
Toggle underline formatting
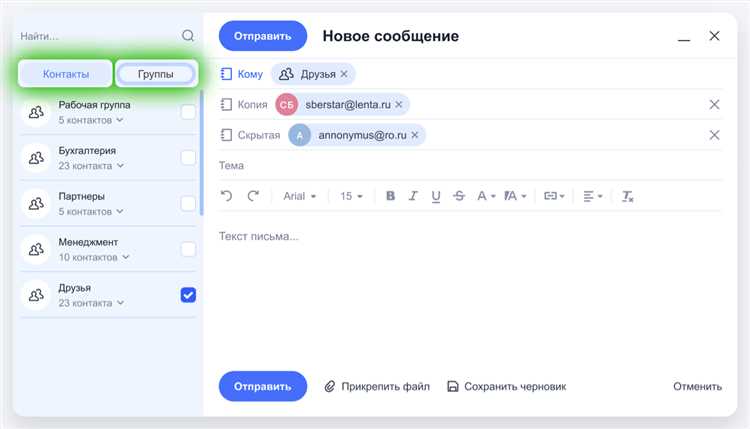pyautogui.click(x=435, y=196)
